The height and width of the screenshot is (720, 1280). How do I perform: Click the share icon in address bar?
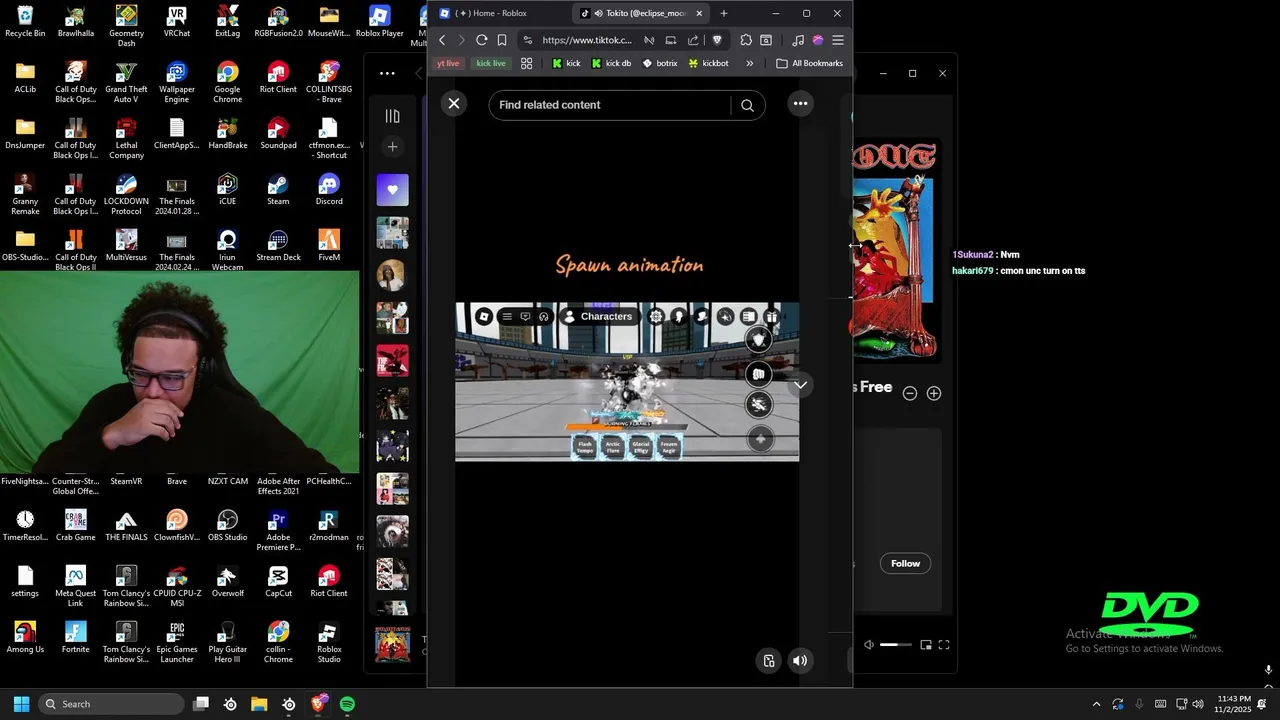(693, 40)
